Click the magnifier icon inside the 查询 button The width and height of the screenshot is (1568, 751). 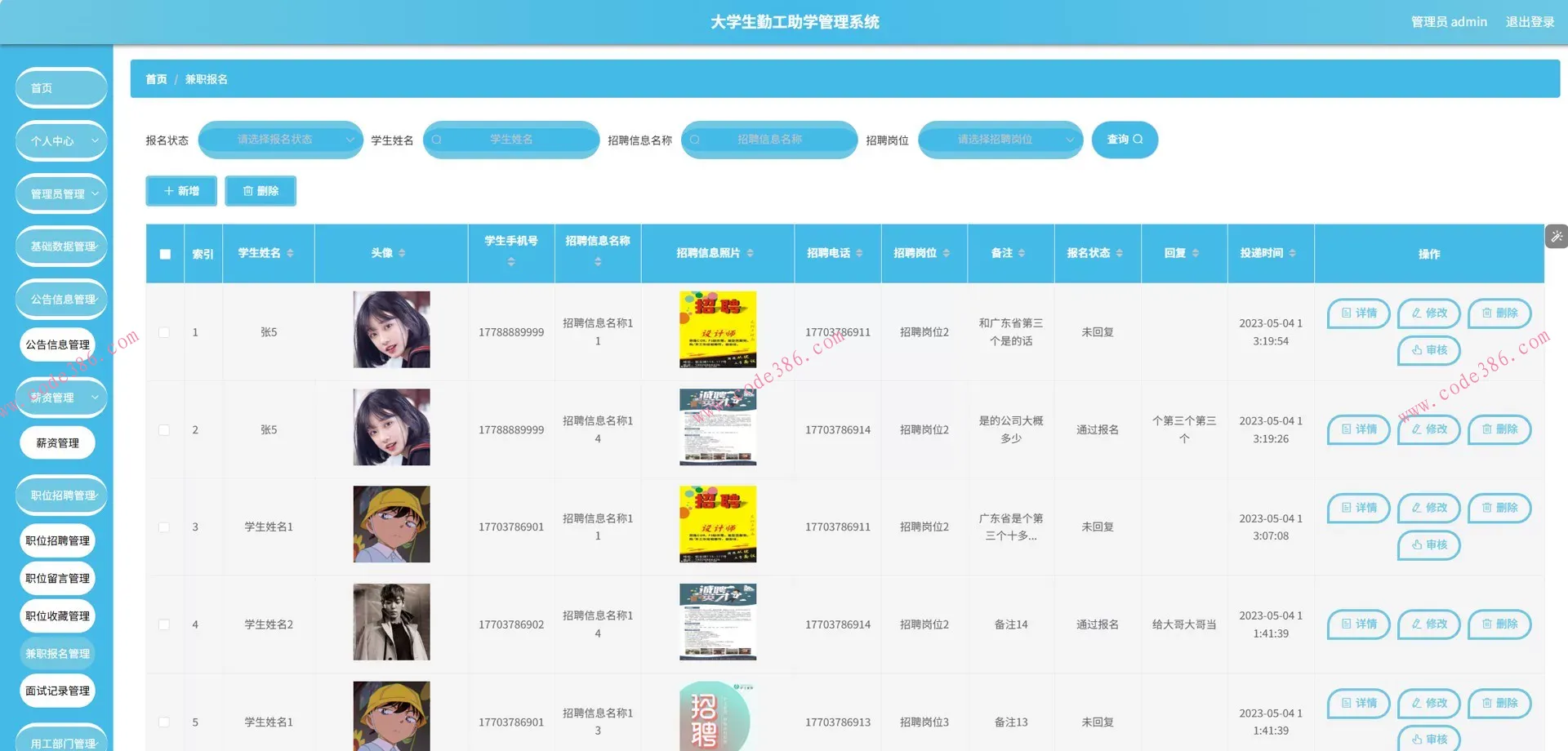click(1138, 140)
